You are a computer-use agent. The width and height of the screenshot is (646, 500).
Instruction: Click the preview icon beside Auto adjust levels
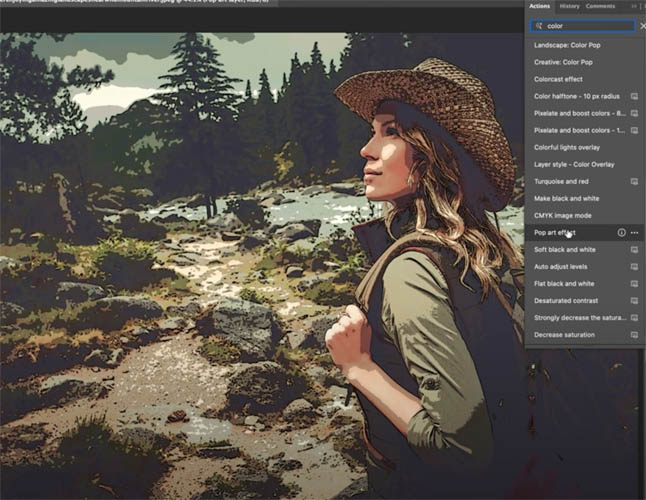[x=634, y=267]
